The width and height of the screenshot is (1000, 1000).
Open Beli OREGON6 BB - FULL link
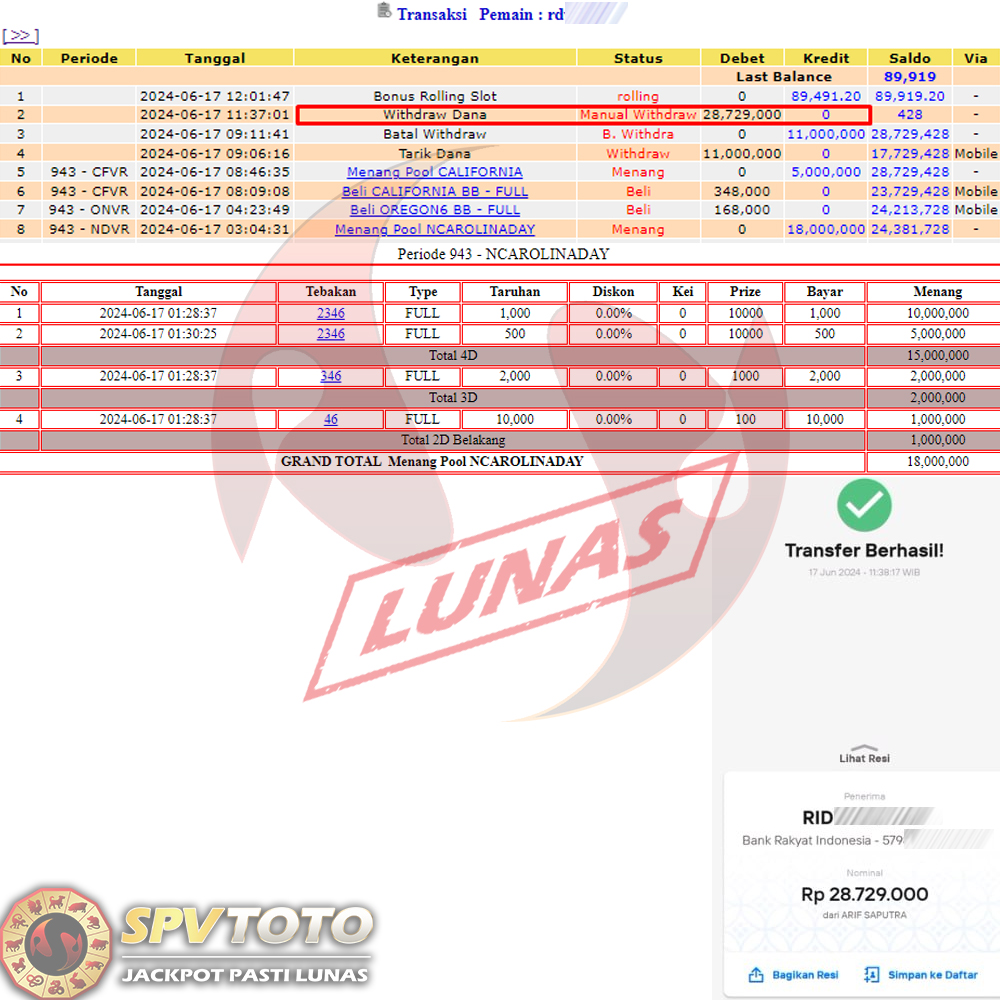pyautogui.click(x=434, y=210)
